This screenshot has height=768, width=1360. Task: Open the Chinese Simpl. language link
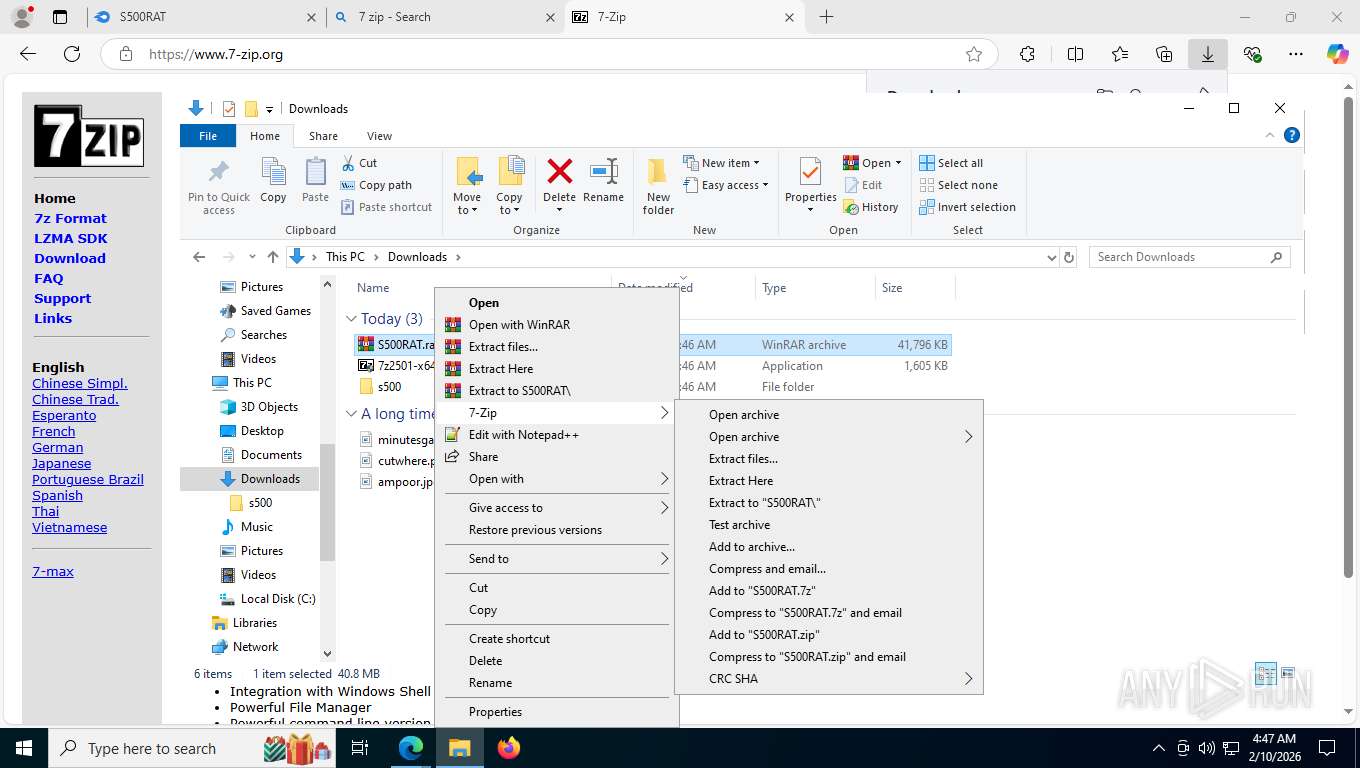pos(80,384)
